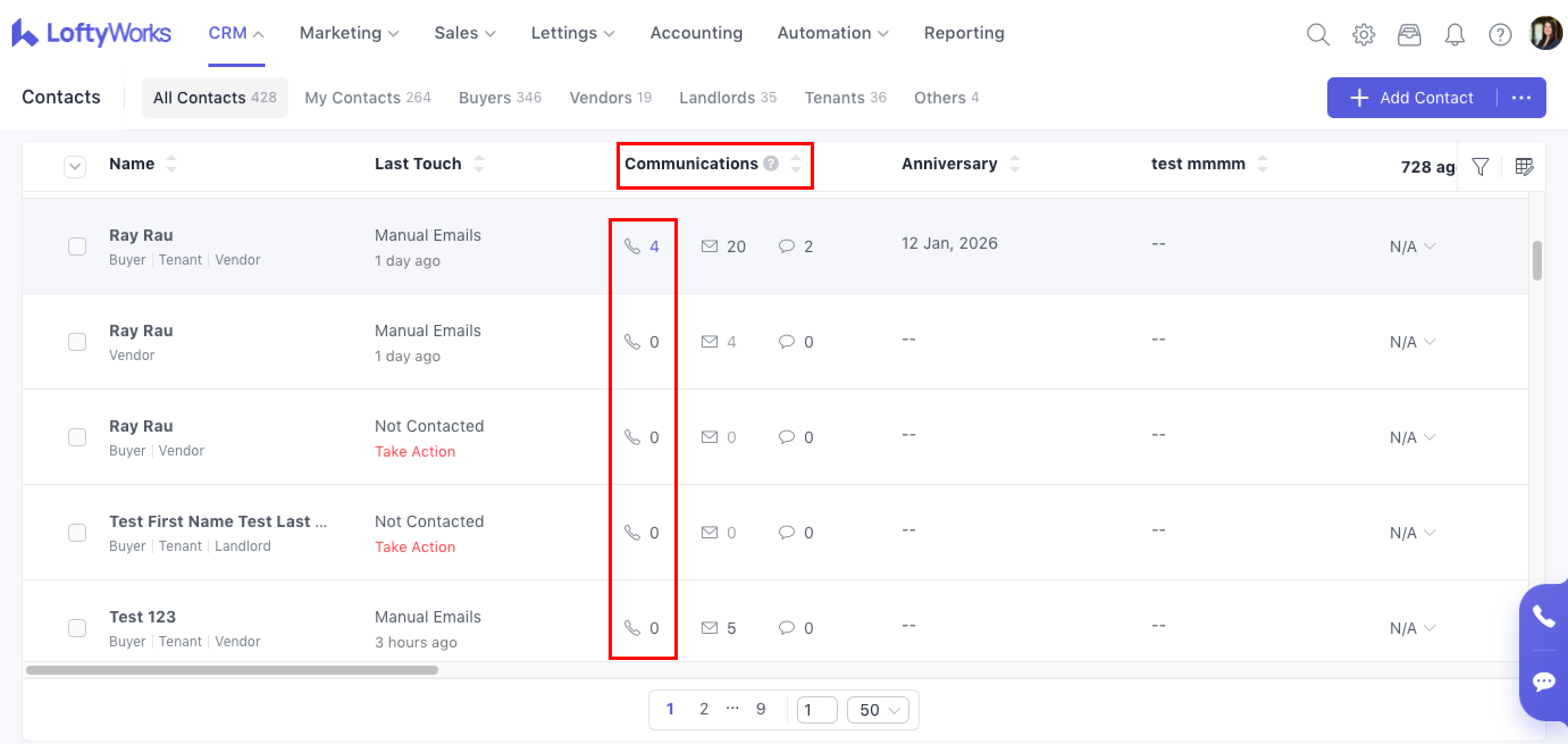Open the column customization grid icon
Viewport: 1568px width, 744px height.
click(x=1524, y=166)
